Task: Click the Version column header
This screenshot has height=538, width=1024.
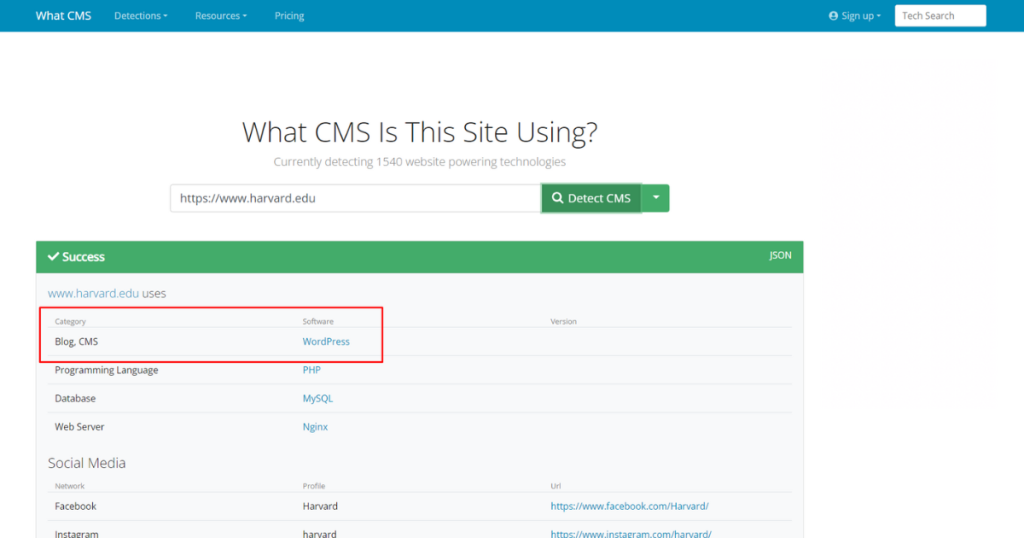Action: pos(564,321)
